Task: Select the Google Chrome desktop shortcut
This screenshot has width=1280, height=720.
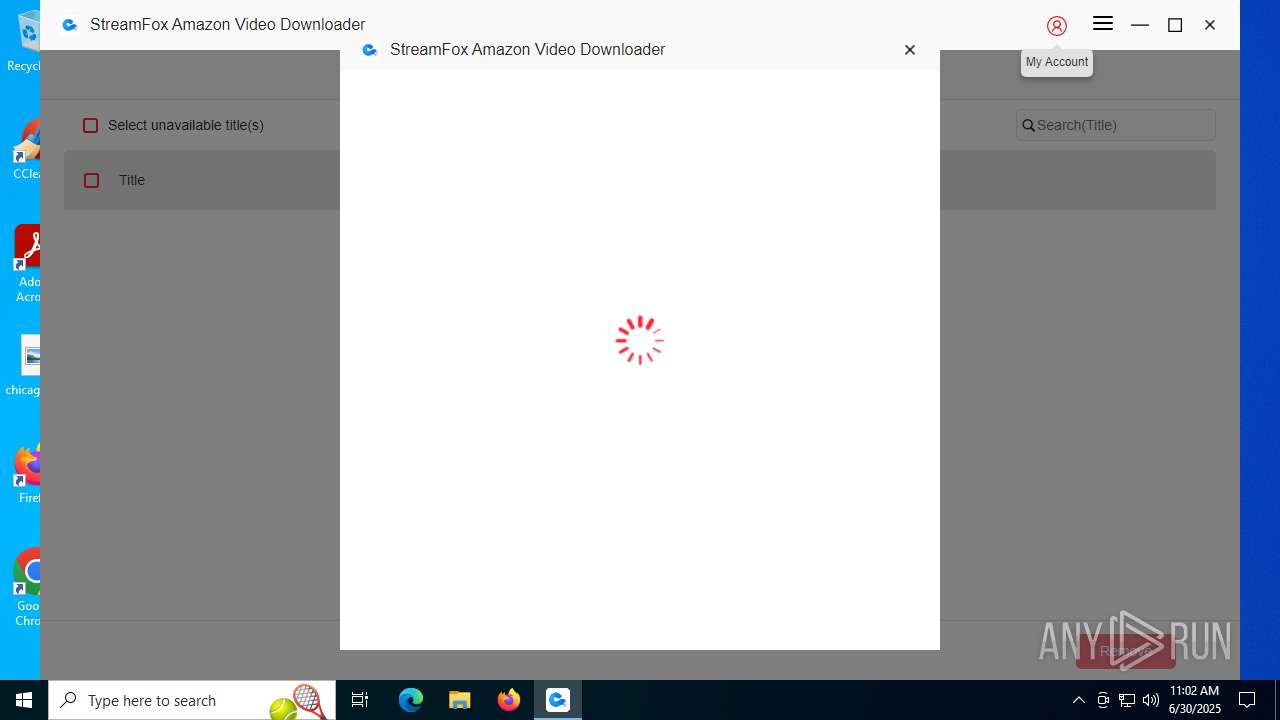Action: tap(27, 588)
